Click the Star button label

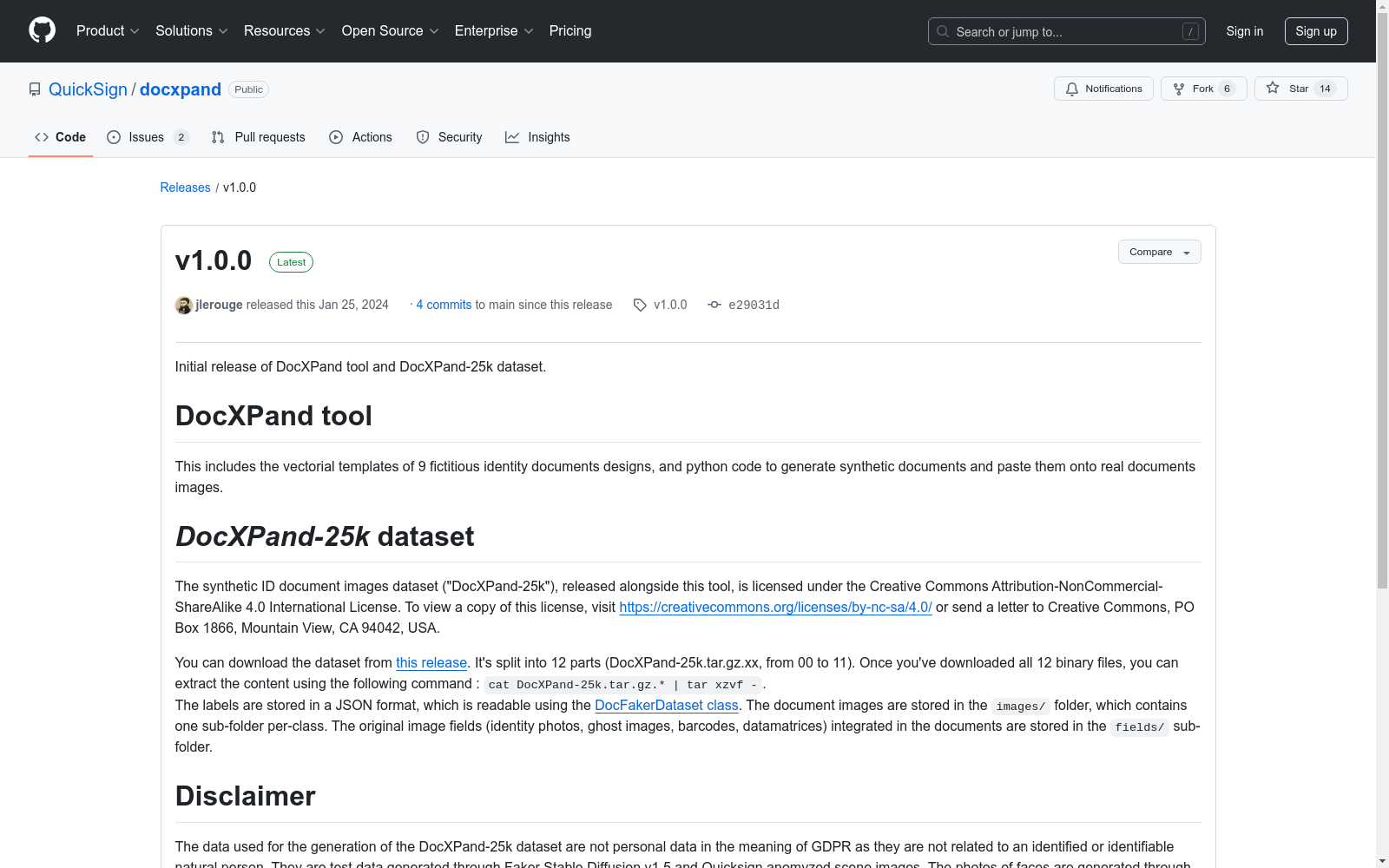coord(1299,89)
